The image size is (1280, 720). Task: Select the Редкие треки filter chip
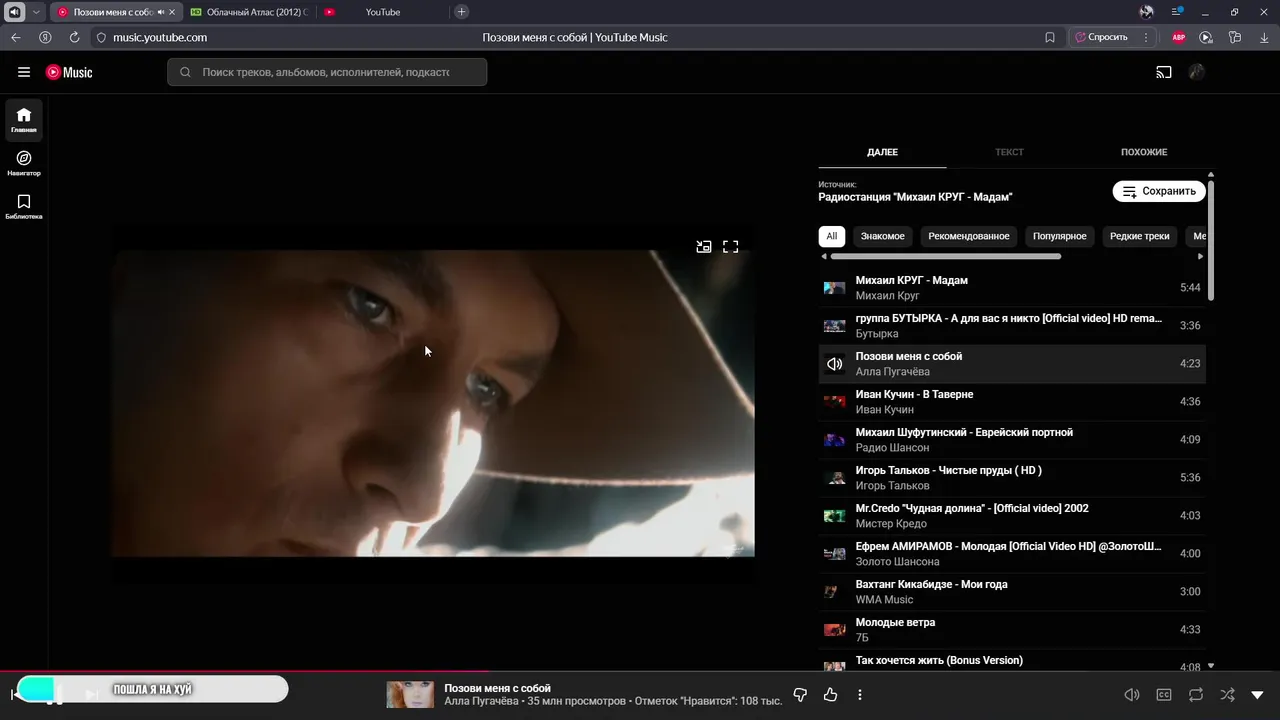(x=1139, y=236)
